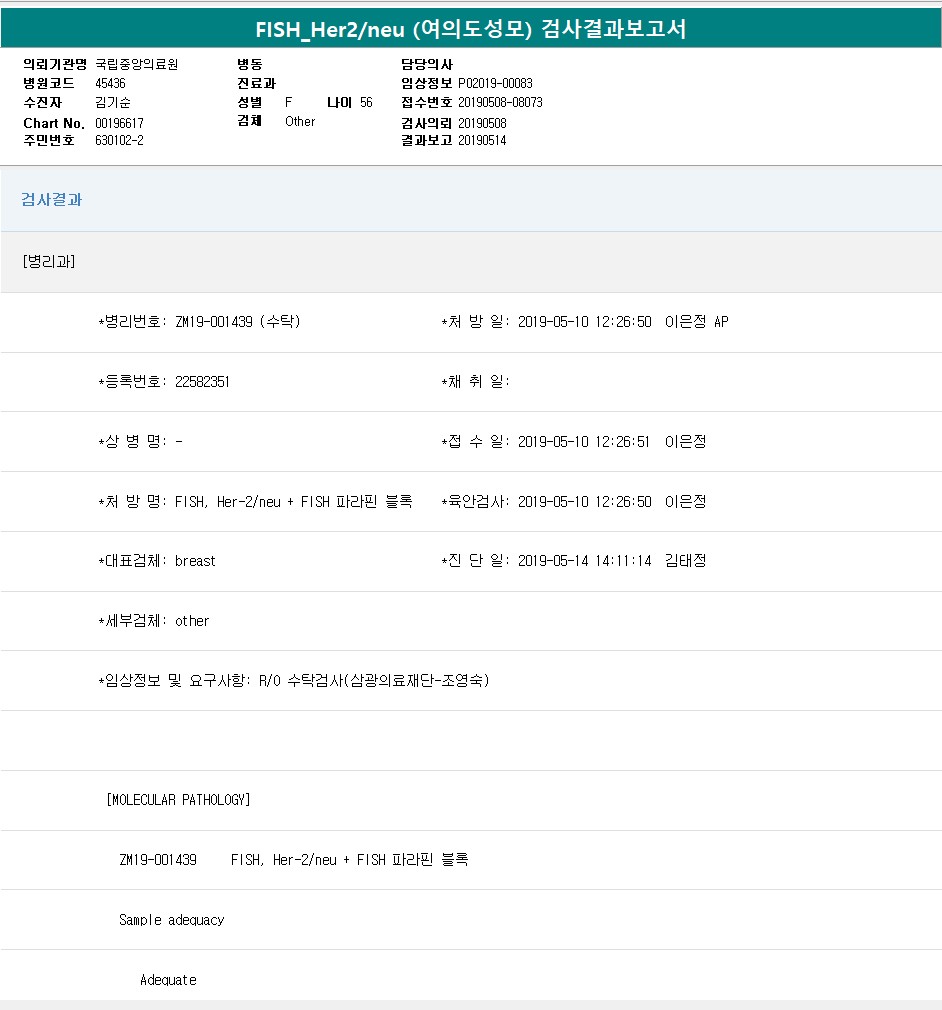Click representative specimen value 'breast'

(195, 561)
